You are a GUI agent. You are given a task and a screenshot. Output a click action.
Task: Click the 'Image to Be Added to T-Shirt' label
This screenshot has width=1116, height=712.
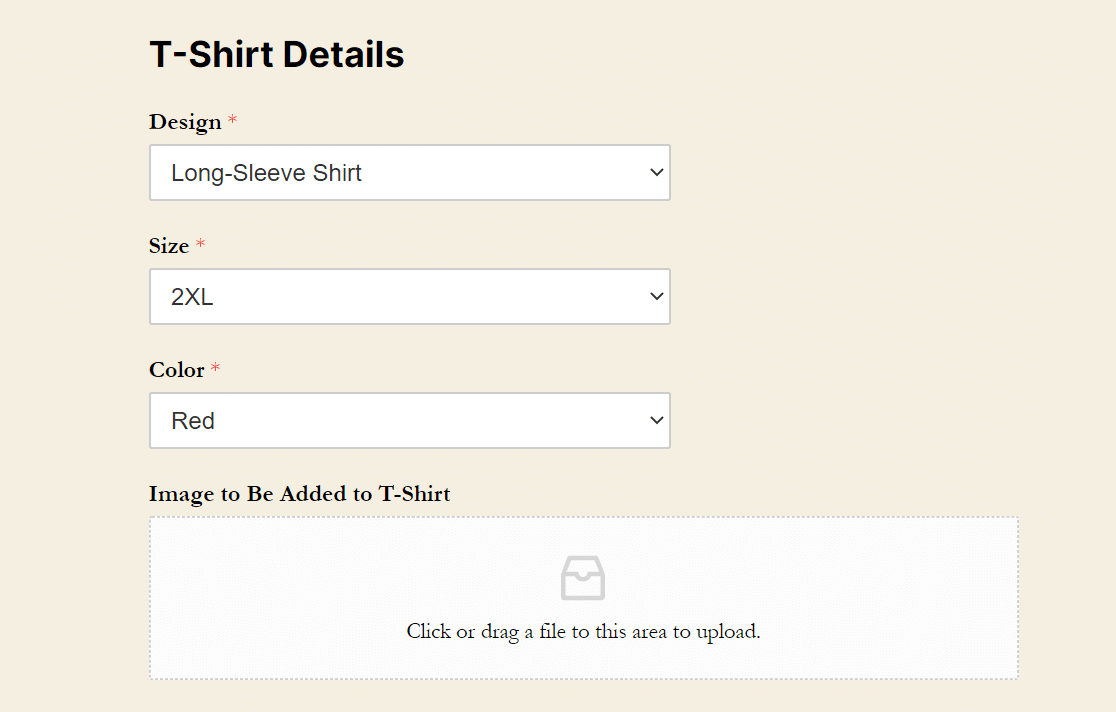(299, 494)
